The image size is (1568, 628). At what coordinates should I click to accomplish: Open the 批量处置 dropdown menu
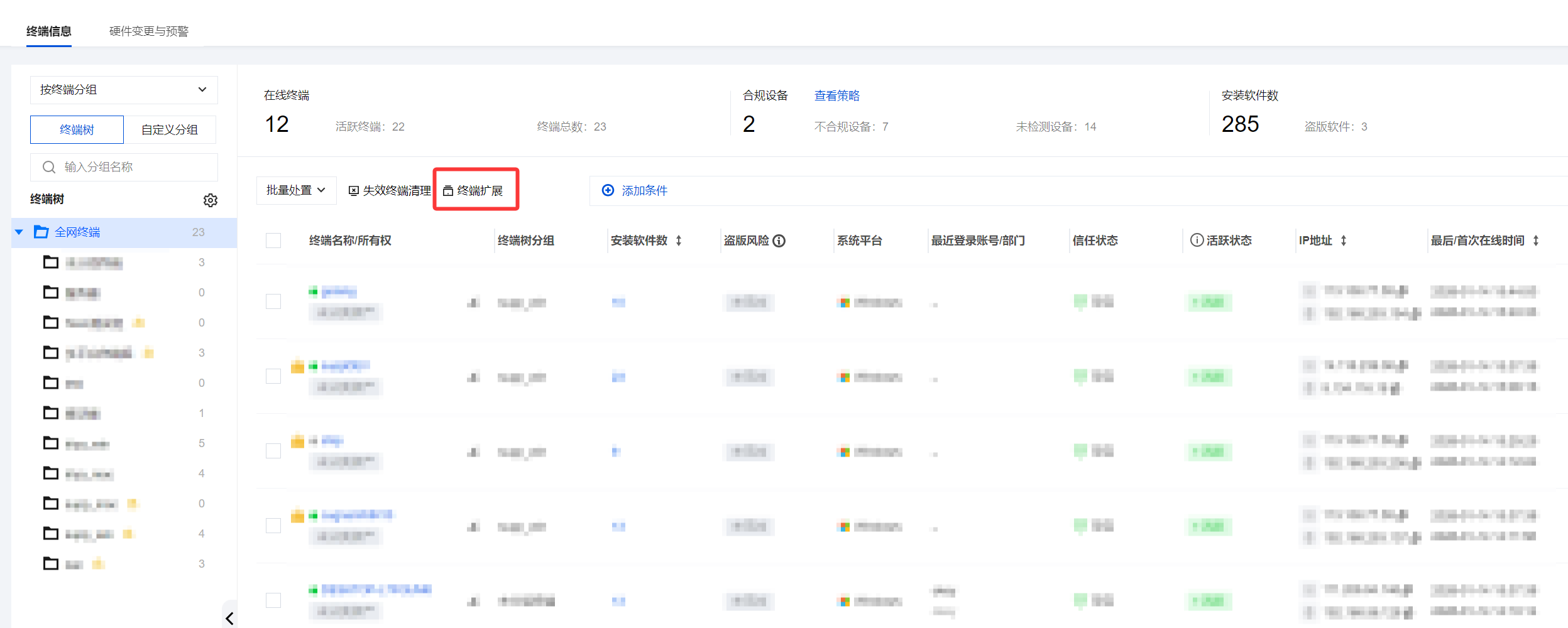(x=295, y=190)
